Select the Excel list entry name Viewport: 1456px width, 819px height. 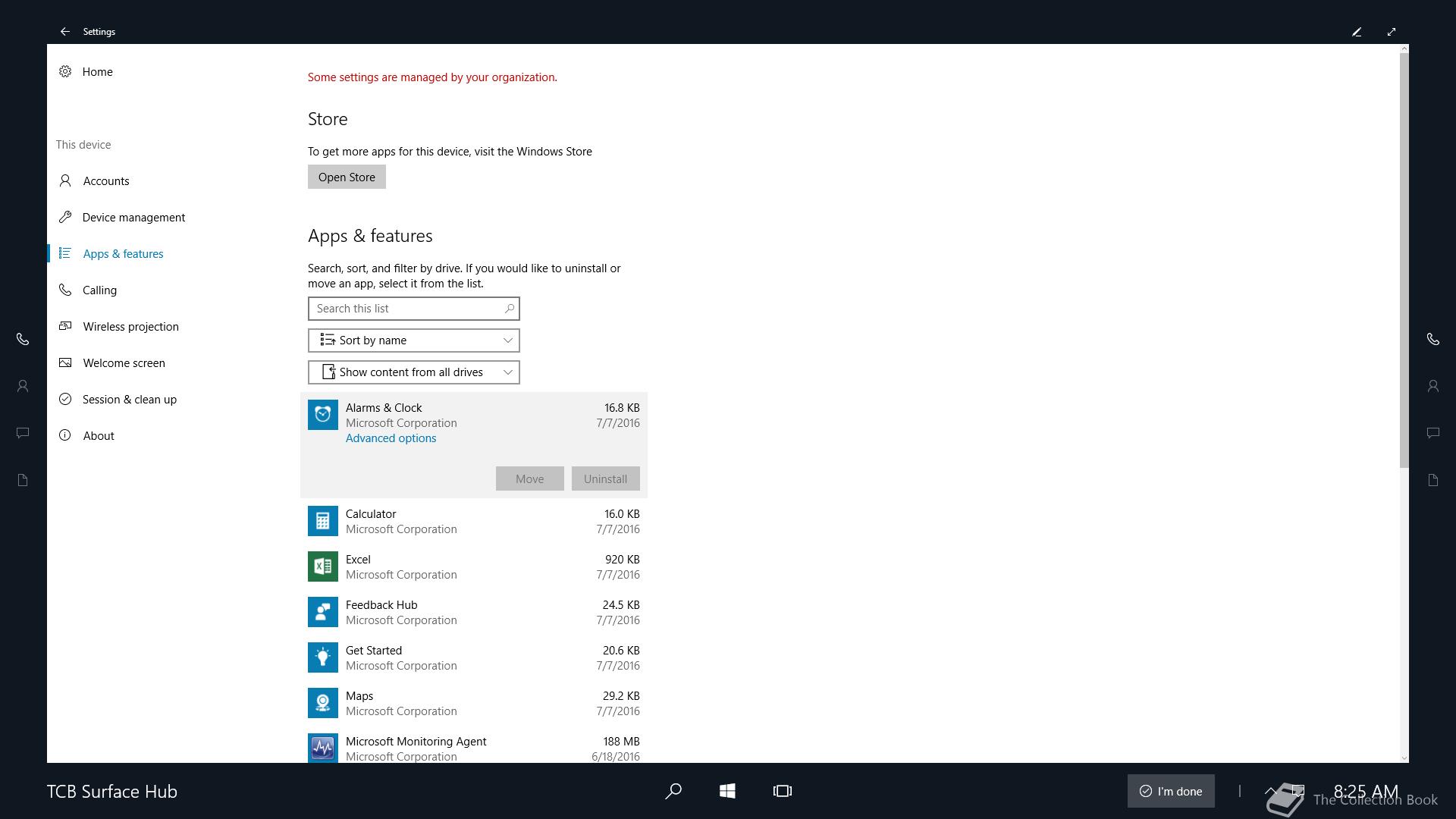[358, 560]
